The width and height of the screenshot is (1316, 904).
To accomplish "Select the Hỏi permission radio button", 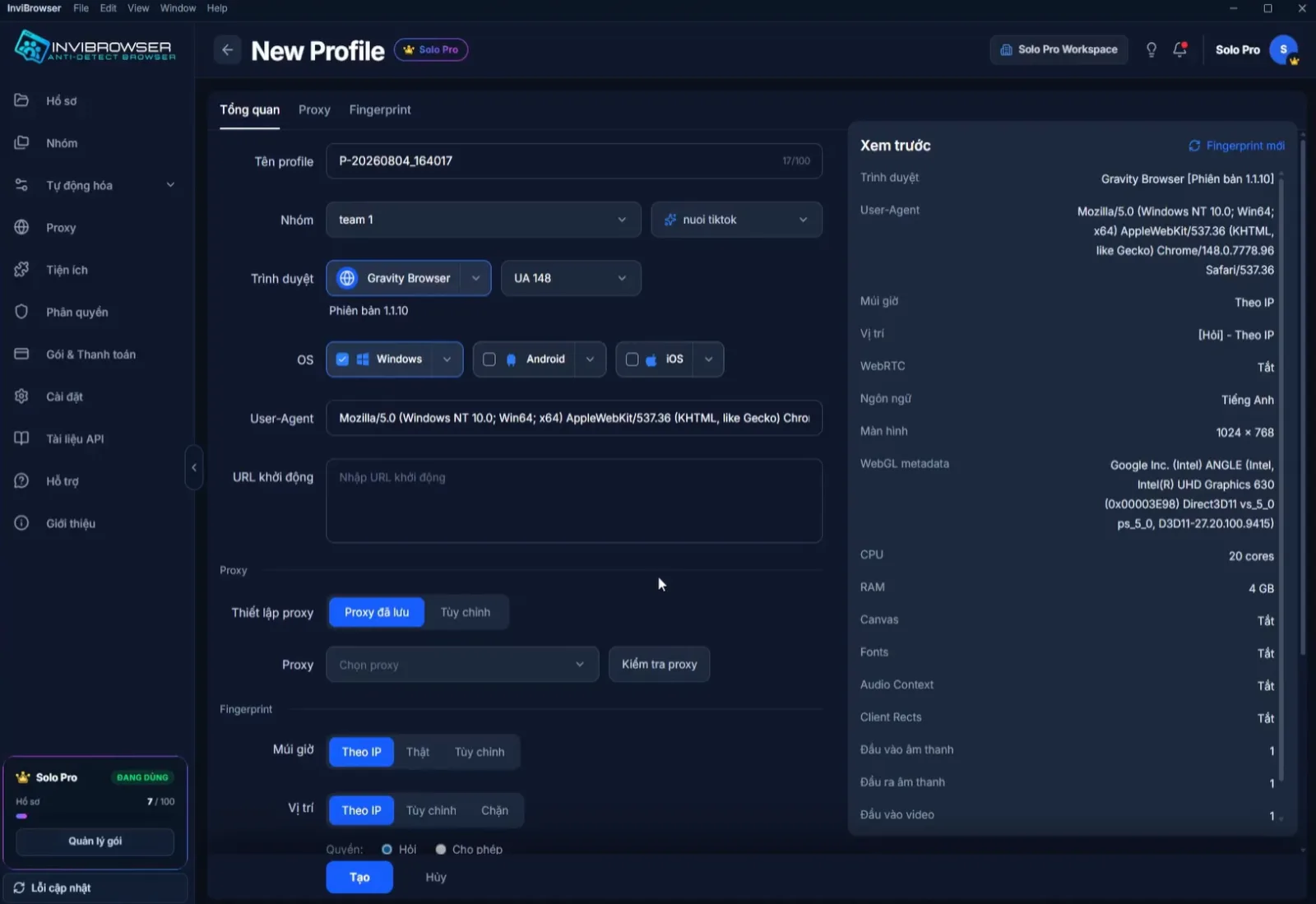I will click(x=387, y=849).
